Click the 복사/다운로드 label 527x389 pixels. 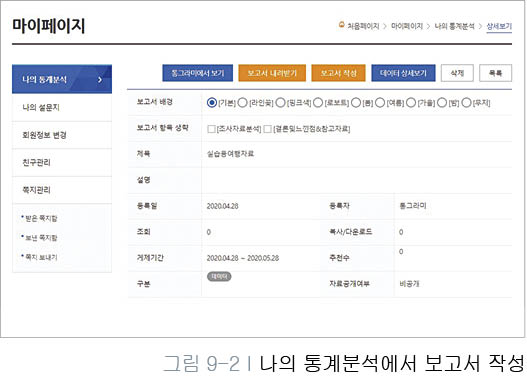pyautogui.click(x=351, y=232)
